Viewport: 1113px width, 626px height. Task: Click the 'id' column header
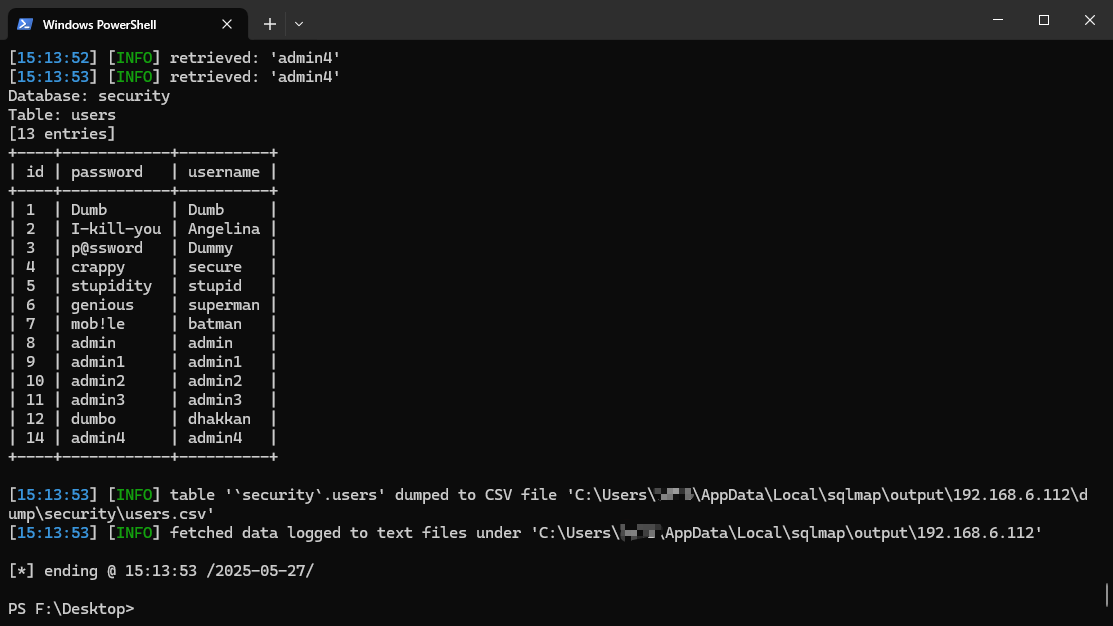[35, 172]
